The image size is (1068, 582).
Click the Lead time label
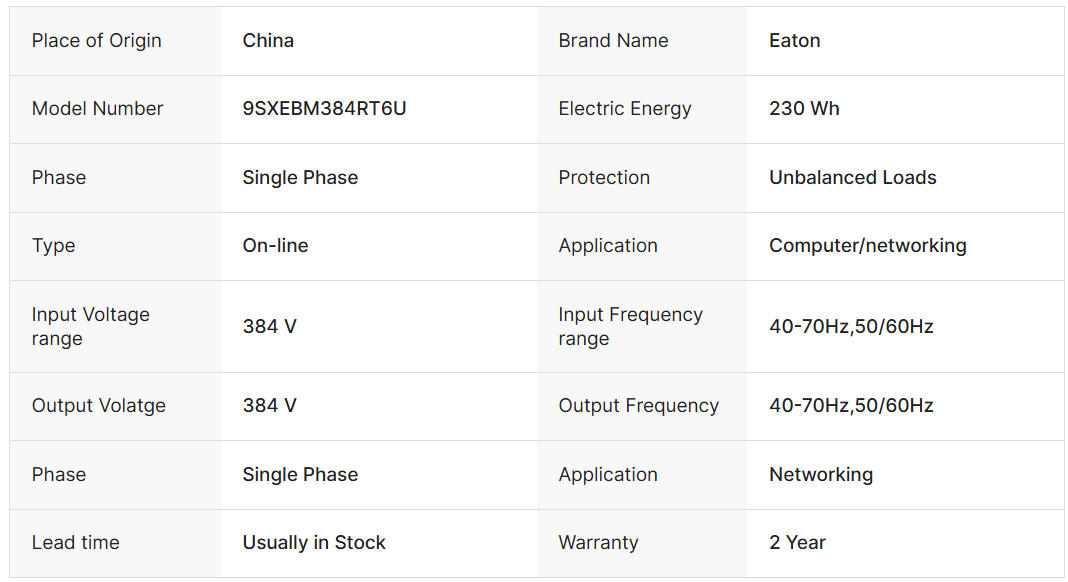click(x=75, y=543)
